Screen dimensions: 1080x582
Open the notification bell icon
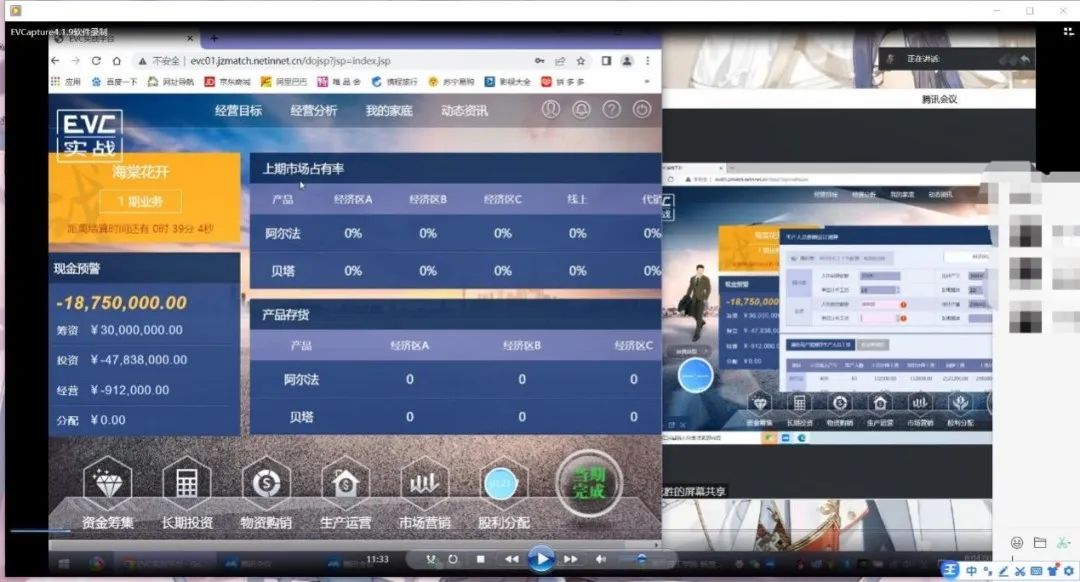point(581,110)
